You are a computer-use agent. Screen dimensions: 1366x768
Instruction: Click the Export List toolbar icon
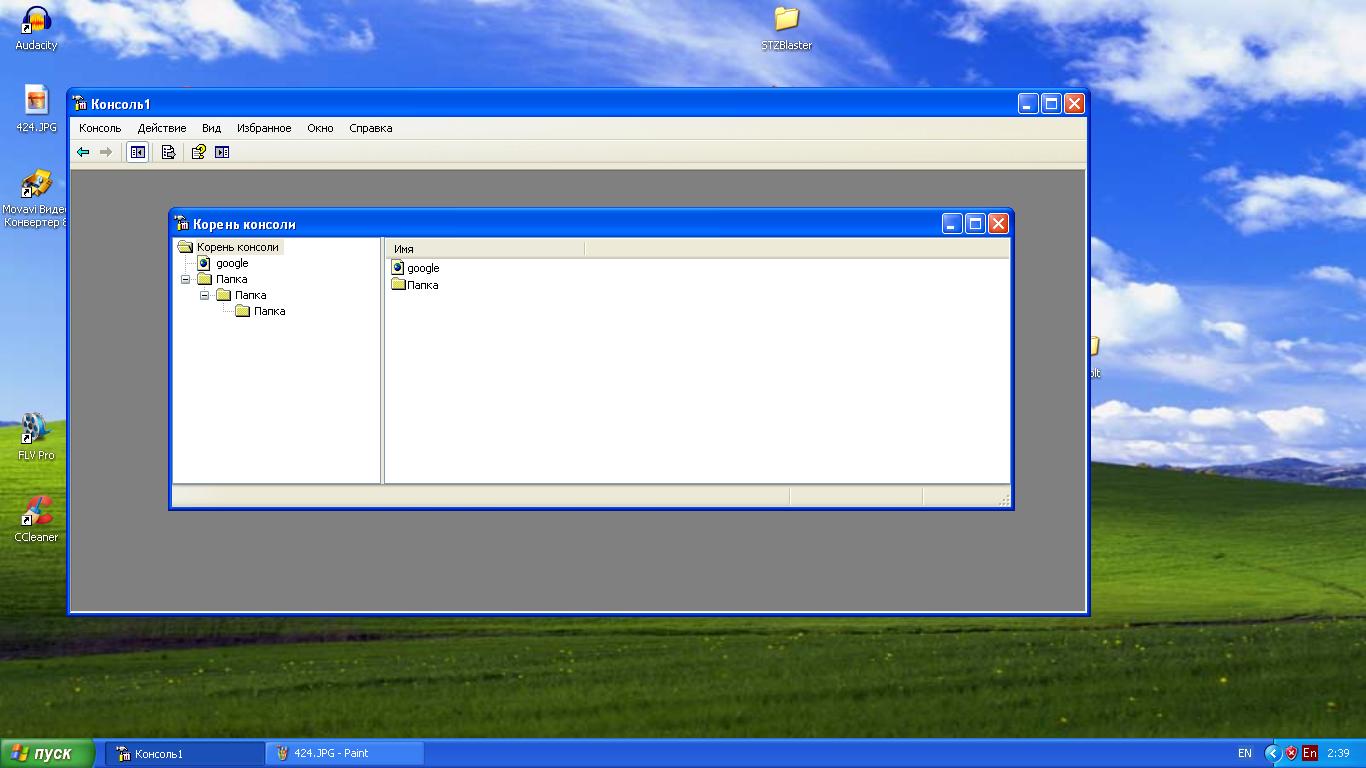pos(168,152)
